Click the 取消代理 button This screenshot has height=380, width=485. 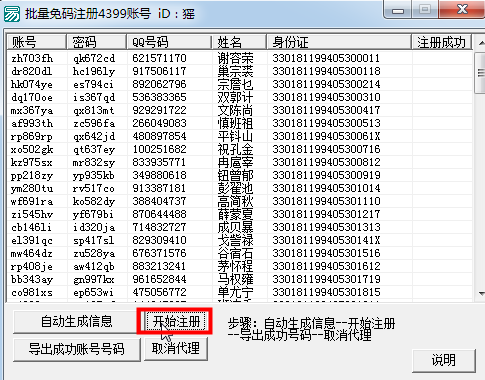176,349
